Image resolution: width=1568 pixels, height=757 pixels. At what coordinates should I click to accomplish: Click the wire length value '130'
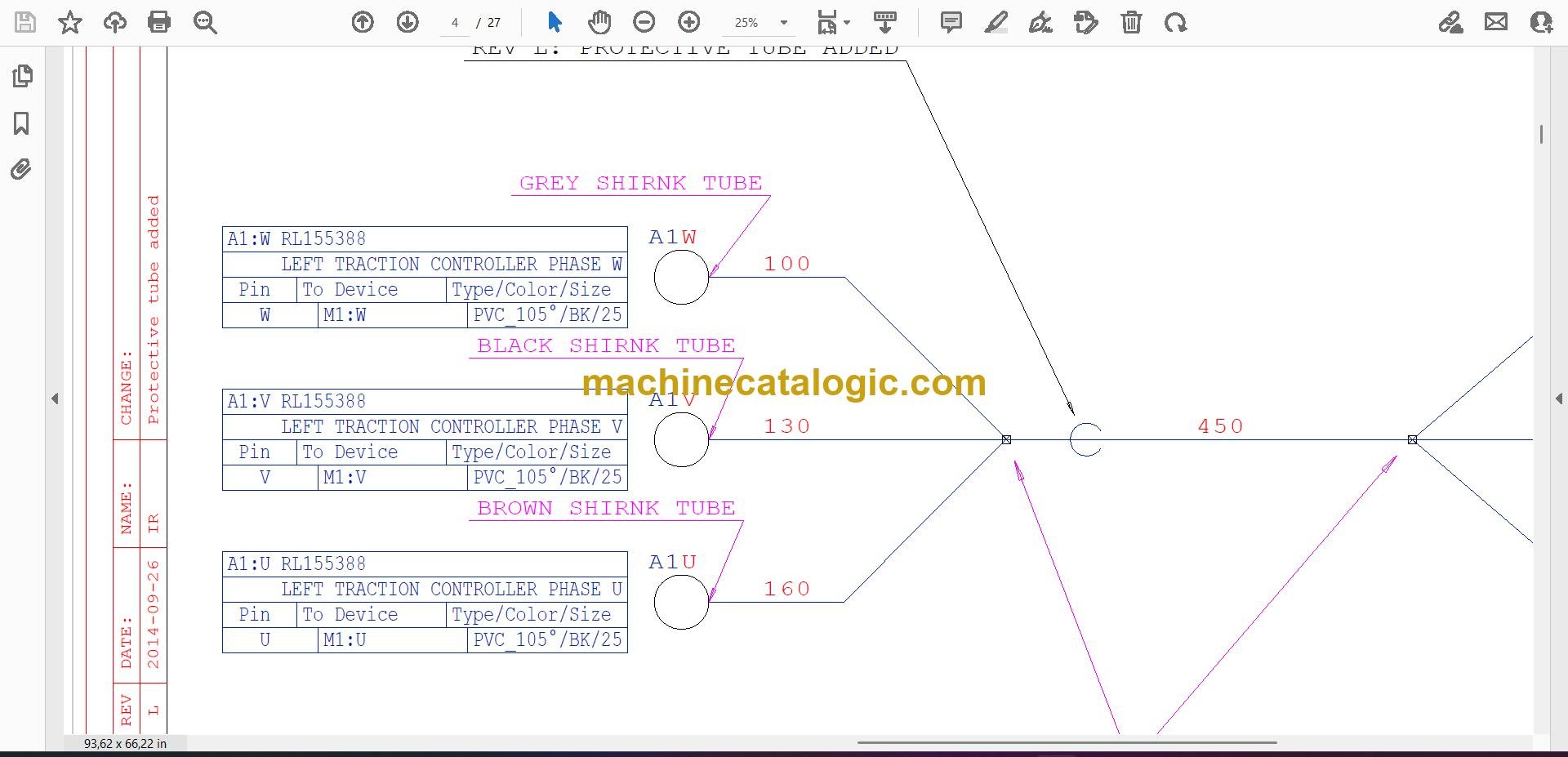tap(787, 426)
